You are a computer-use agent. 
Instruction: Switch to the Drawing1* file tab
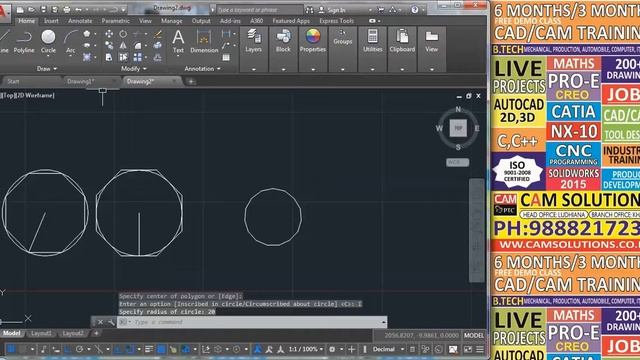pyautogui.click(x=81, y=82)
